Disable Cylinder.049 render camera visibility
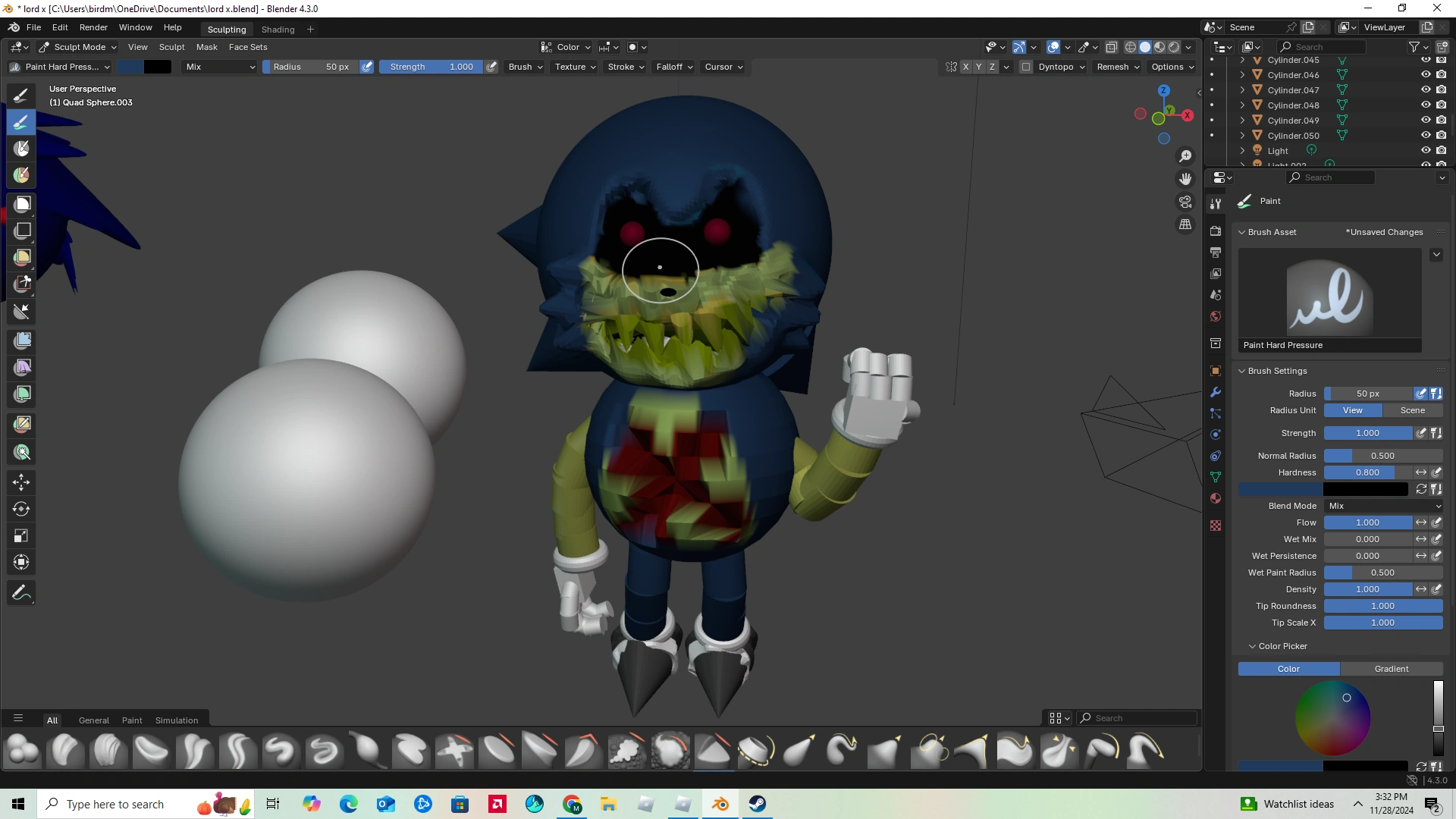 click(1440, 120)
